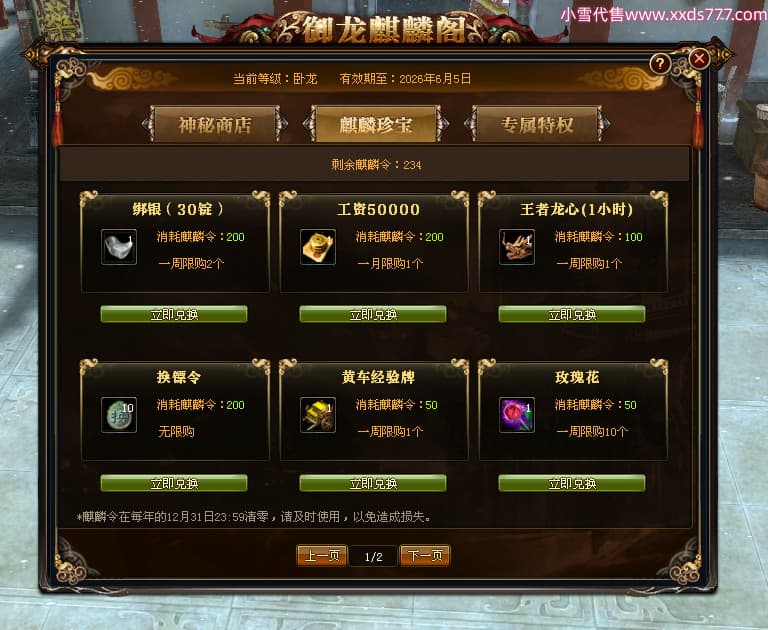This screenshot has width=768, height=630.
Task: Select the 麒麟珍宝 tab
Action: coord(376,125)
